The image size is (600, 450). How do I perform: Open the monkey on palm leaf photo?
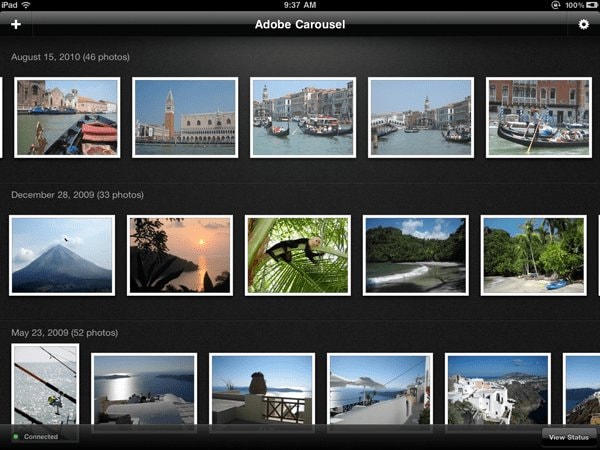point(298,255)
